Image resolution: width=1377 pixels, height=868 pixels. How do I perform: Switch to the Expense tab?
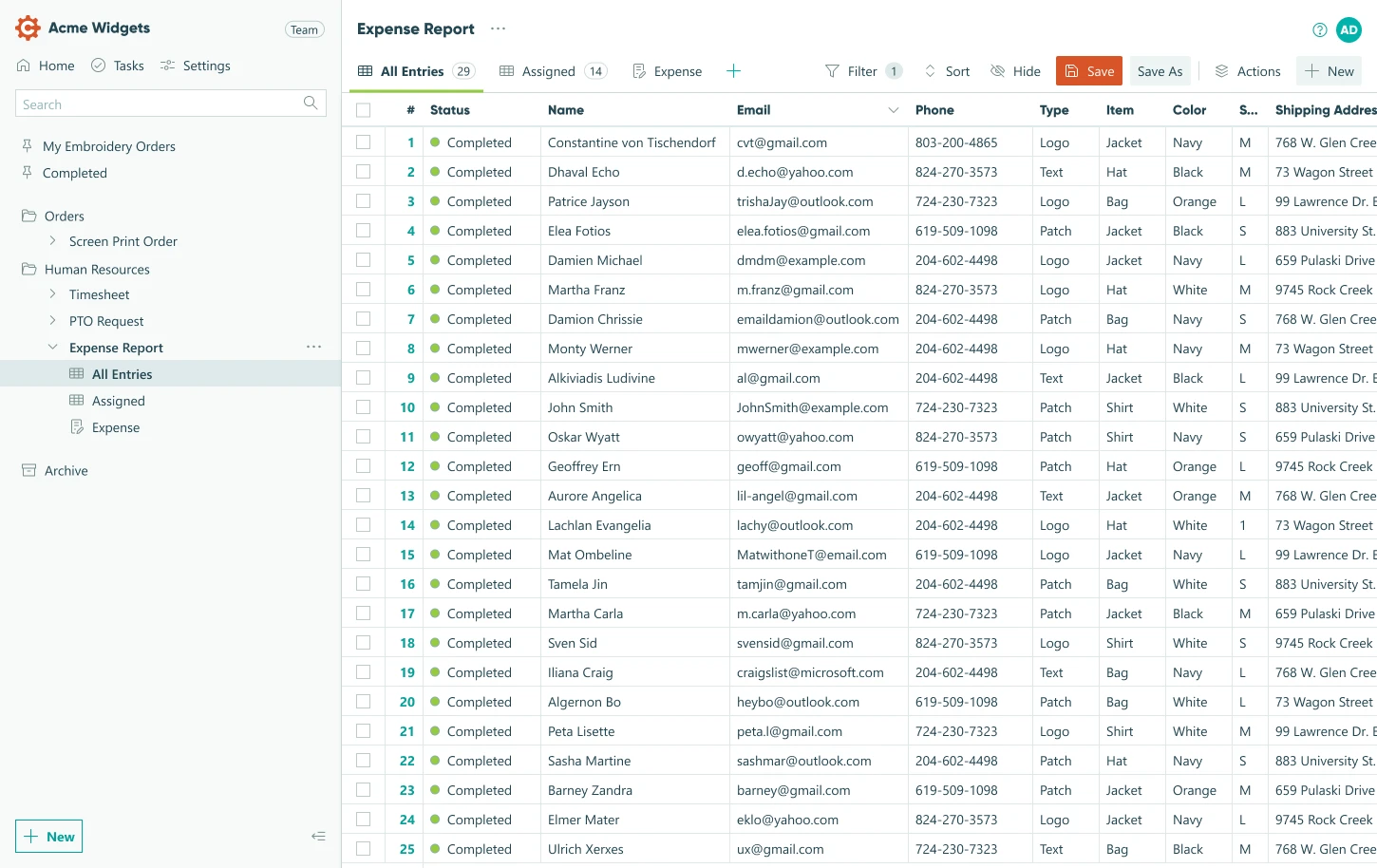(667, 71)
